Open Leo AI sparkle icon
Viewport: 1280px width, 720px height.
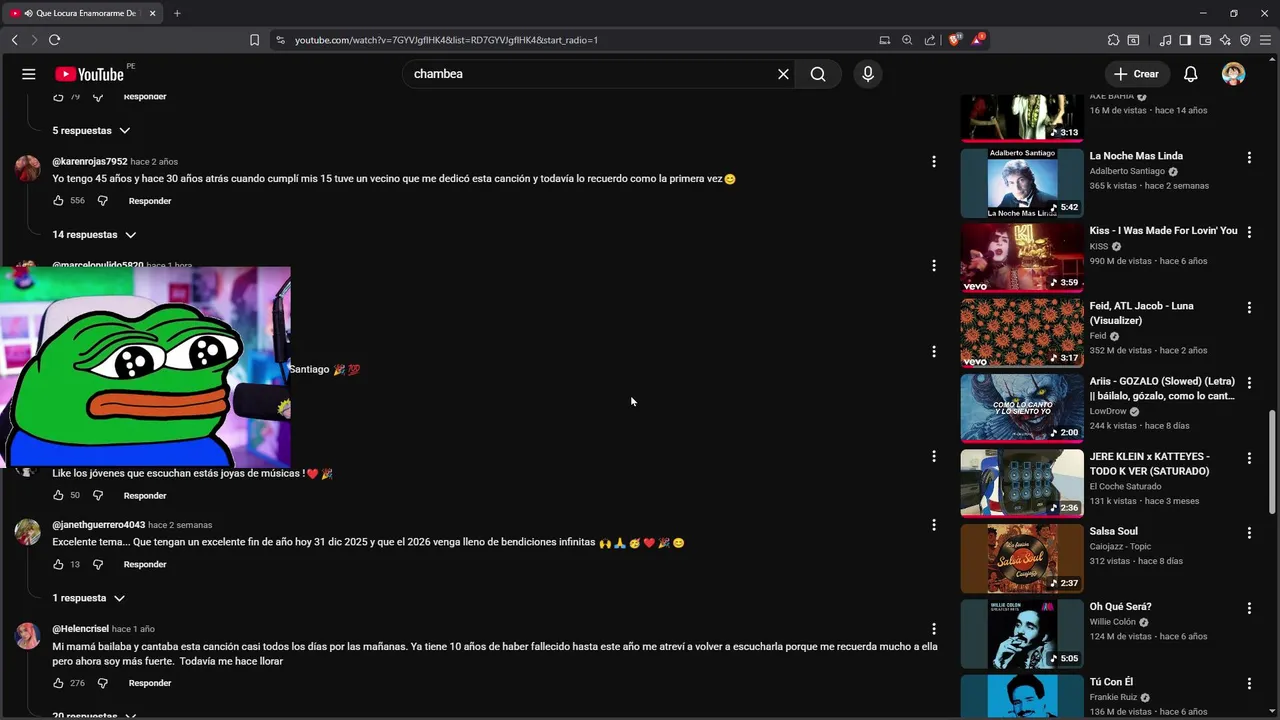pyautogui.click(x=1225, y=40)
